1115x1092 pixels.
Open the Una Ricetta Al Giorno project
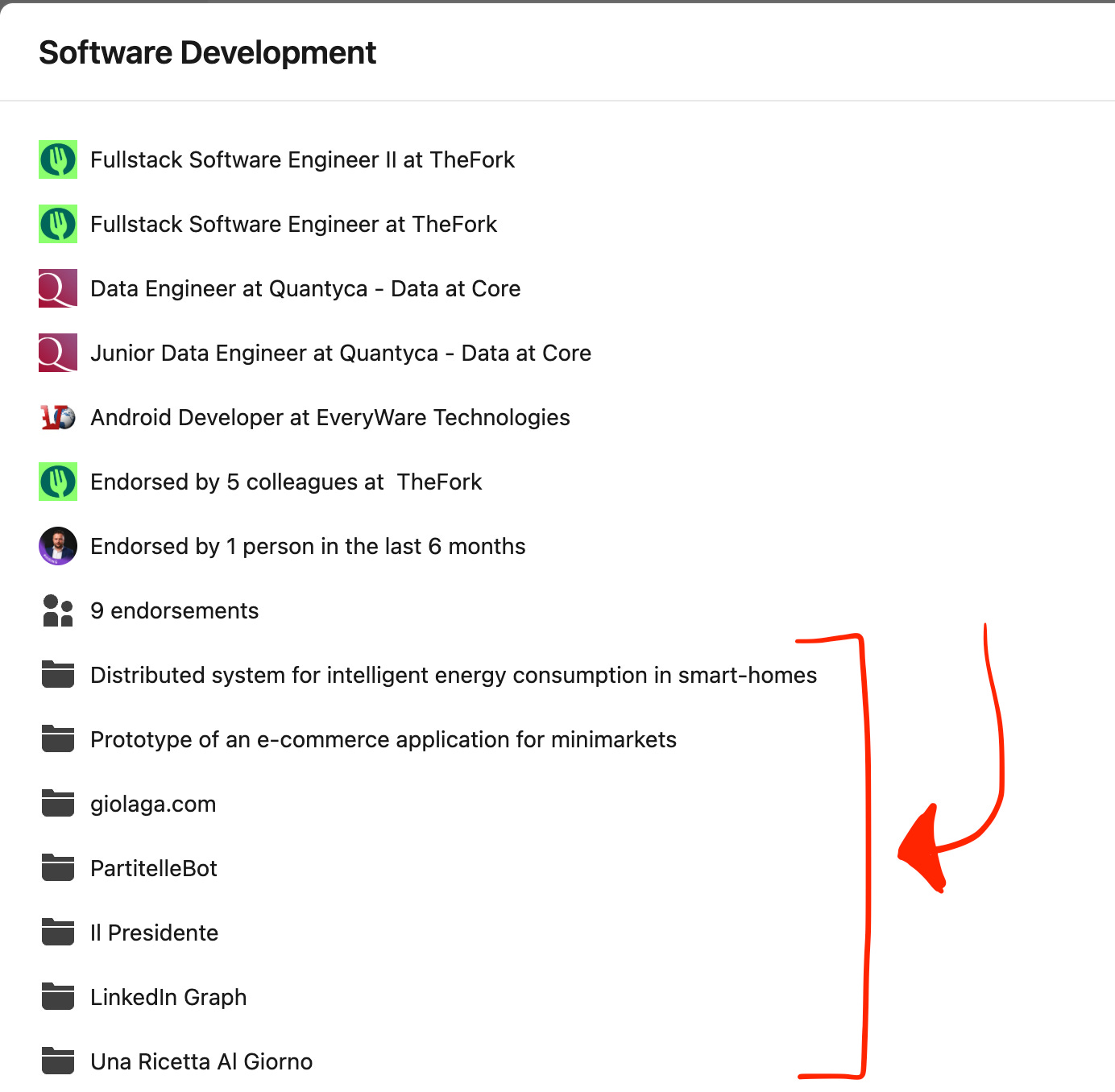(201, 1061)
